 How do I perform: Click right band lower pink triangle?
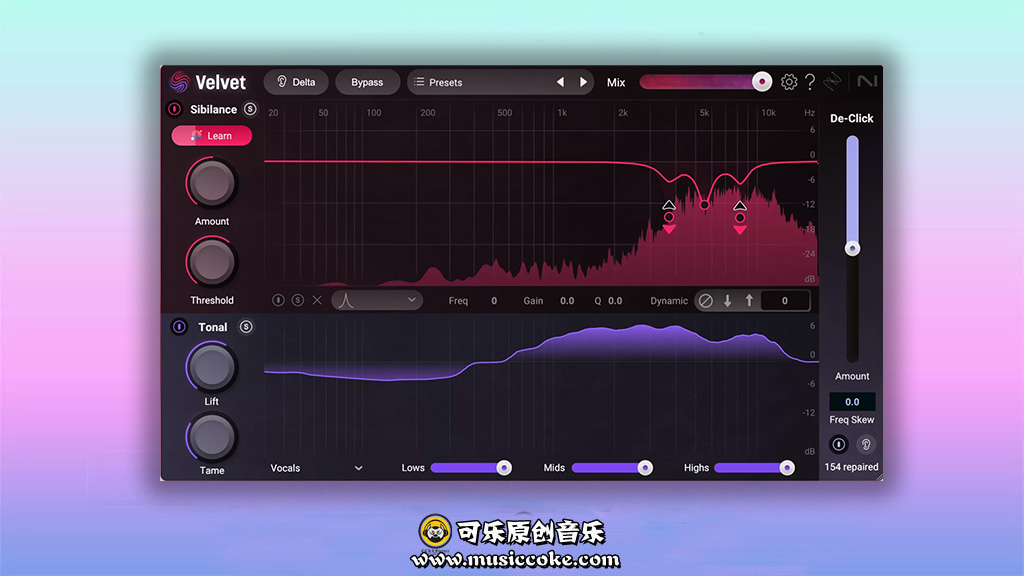click(740, 230)
